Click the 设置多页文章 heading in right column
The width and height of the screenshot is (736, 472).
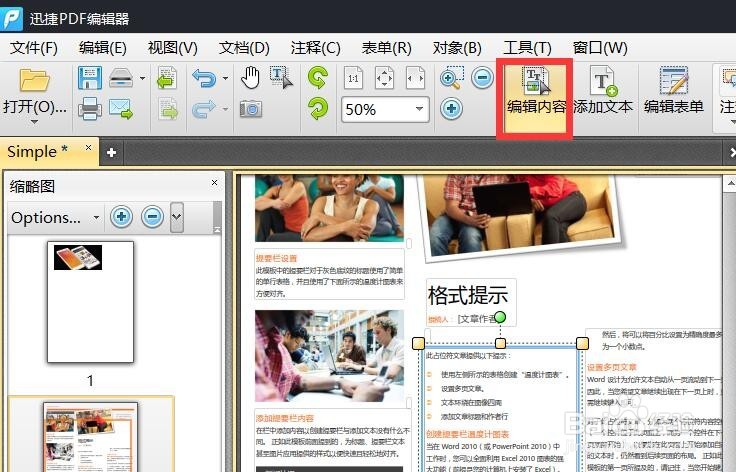pyautogui.click(x=612, y=367)
